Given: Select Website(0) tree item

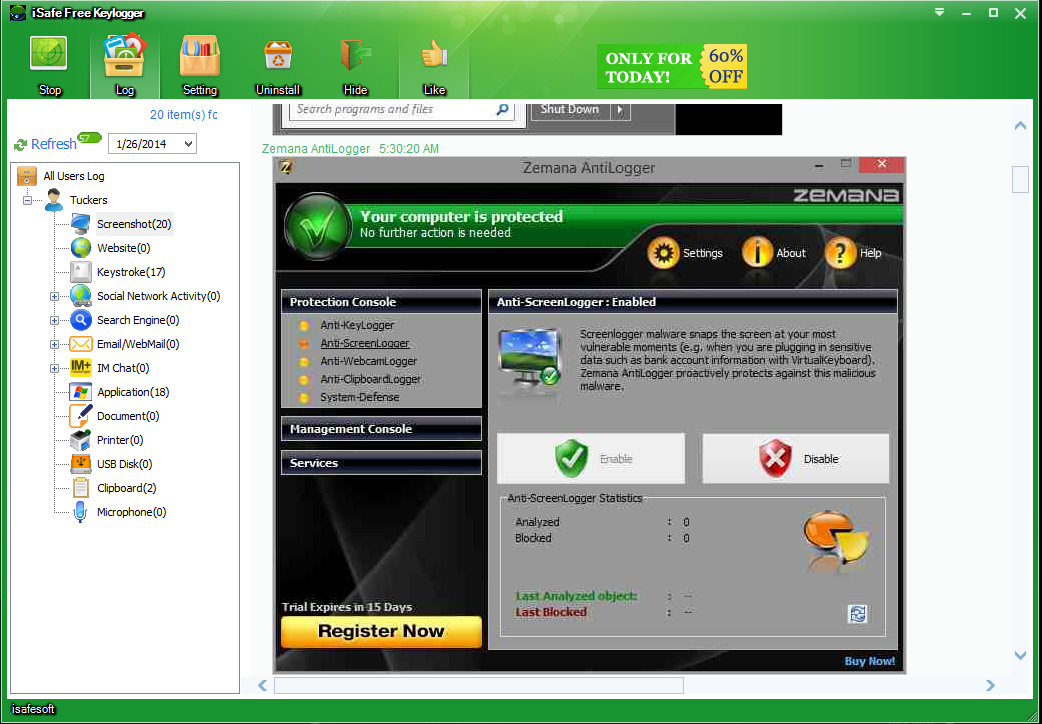Looking at the screenshot, I should point(124,248).
